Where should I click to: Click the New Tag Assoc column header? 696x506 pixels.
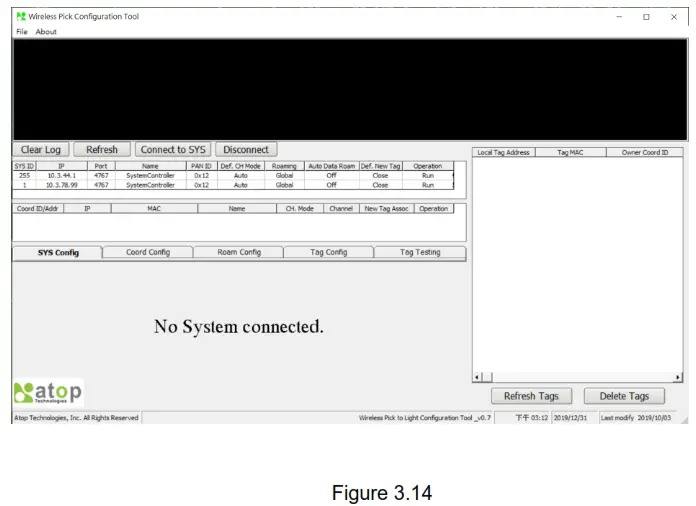pos(386,209)
